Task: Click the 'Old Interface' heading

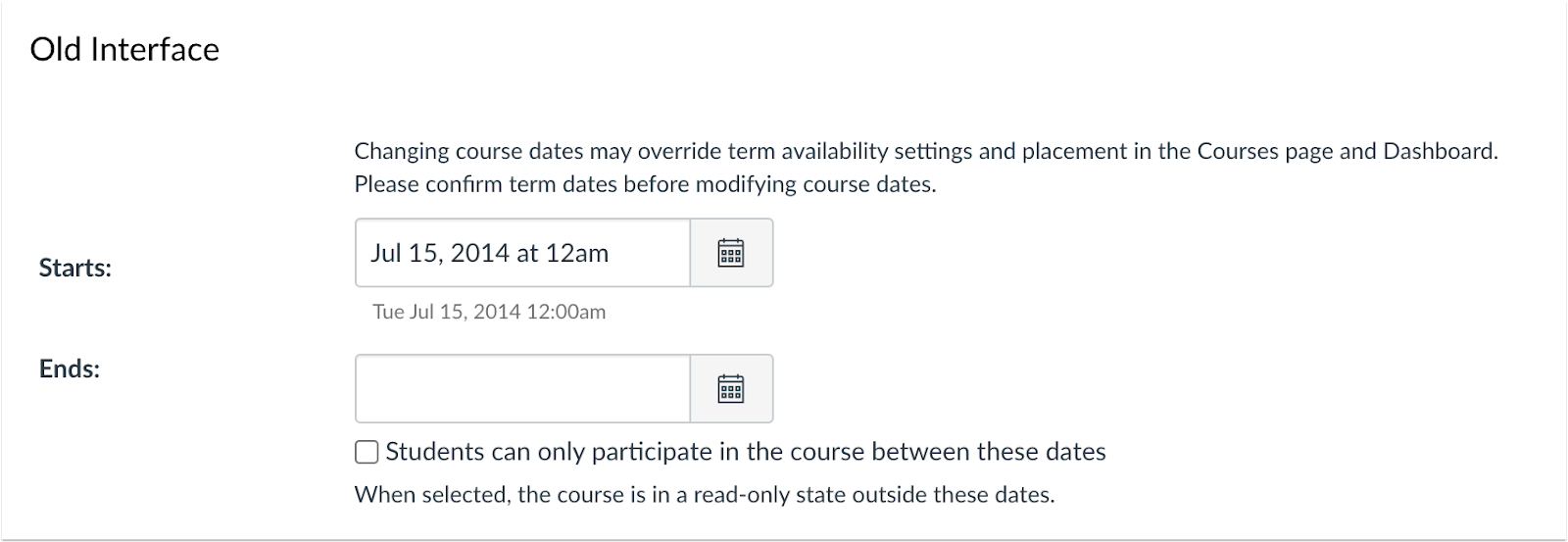Action: 124,49
